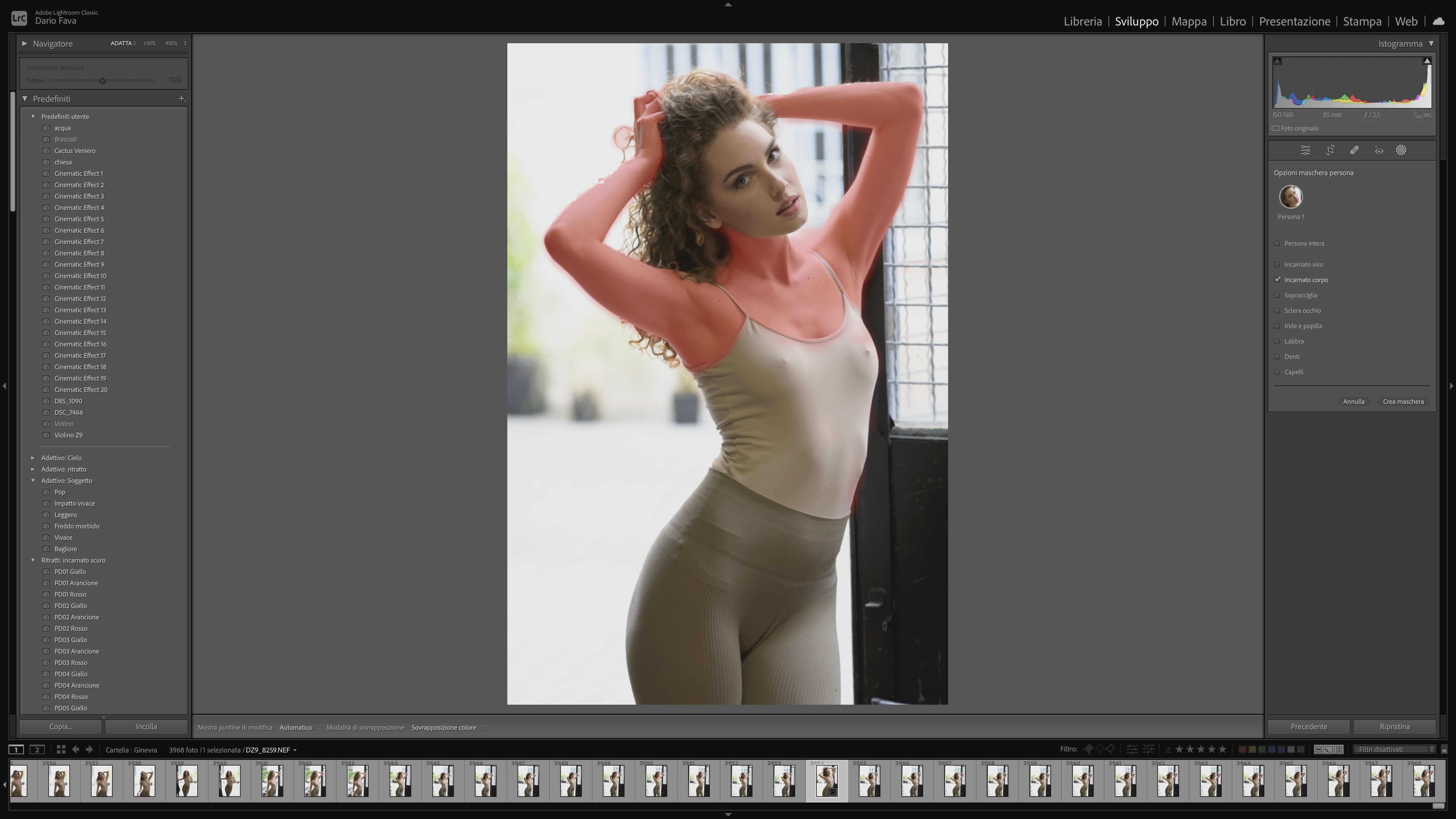Open Filtri disattivati dropdown
Image resolution: width=1456 pixels, height=819 pixels.
(x=1395, y=750)
